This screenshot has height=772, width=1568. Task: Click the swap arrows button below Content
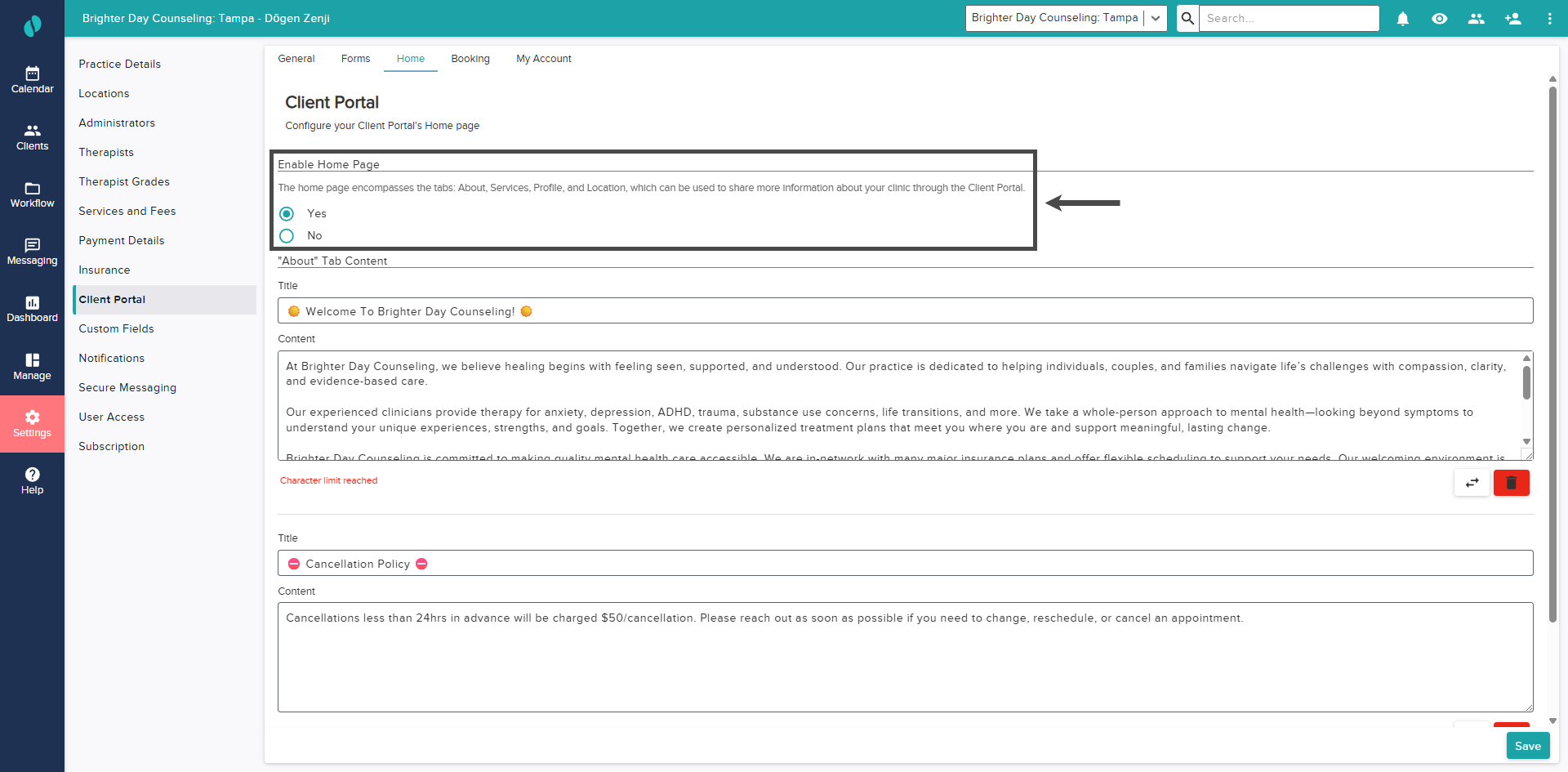[x=1472, y=483]
